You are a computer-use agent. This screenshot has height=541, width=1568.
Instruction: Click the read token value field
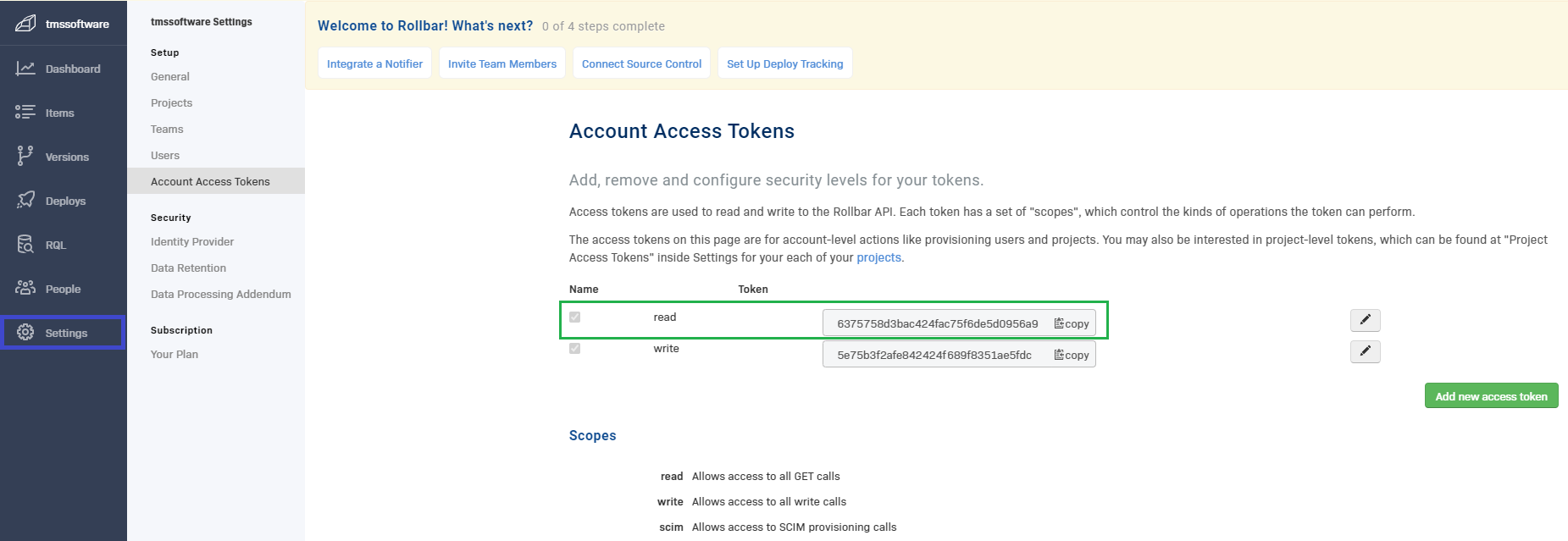tap(937, 323)
